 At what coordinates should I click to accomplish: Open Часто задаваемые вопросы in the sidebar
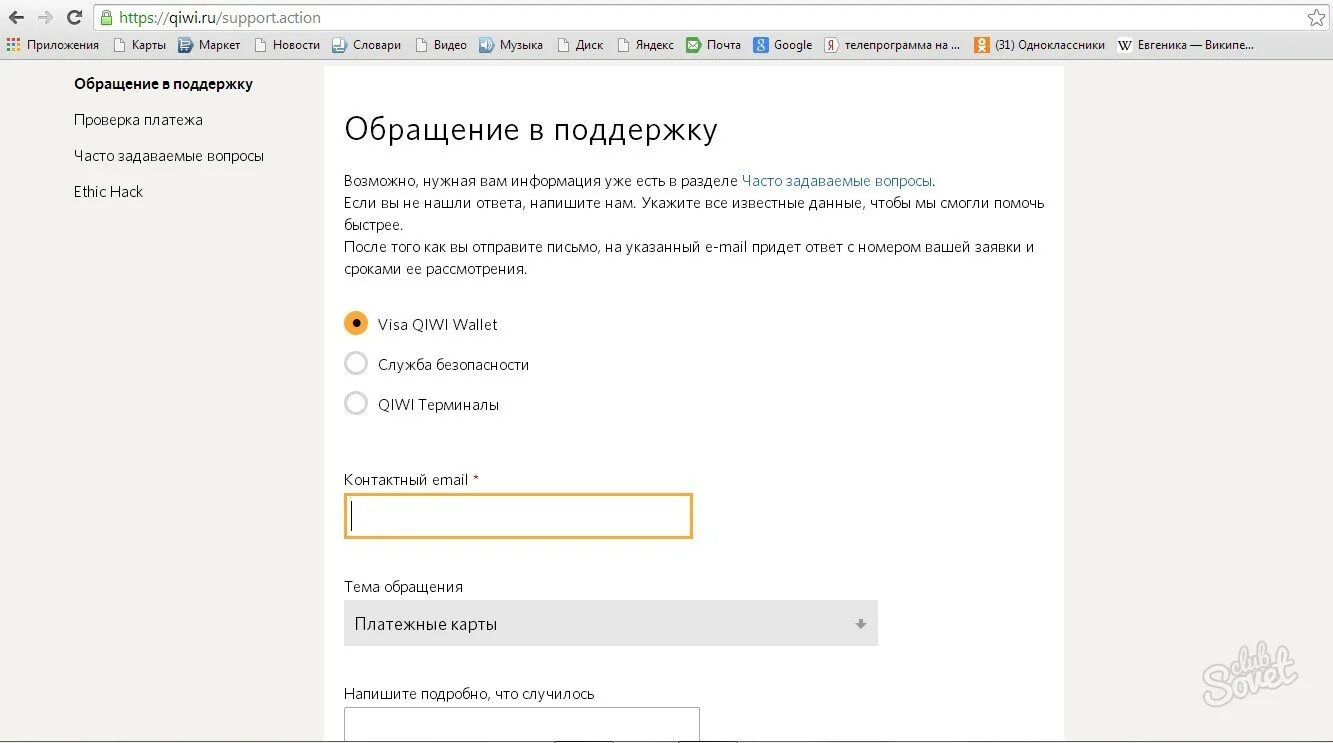[x=169, y=156]
